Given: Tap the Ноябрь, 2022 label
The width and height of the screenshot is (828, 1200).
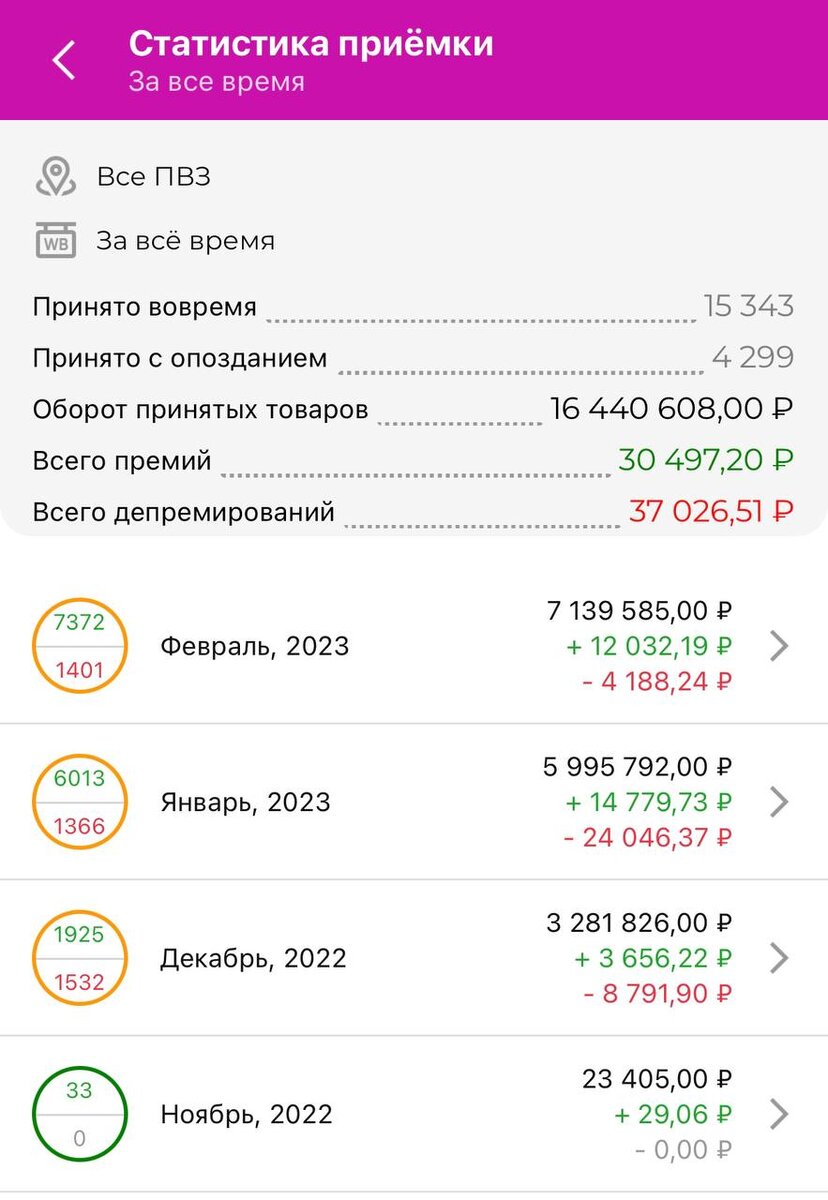Looking at the screenshot, I should pyautogui.click(x=246, y=1114).
